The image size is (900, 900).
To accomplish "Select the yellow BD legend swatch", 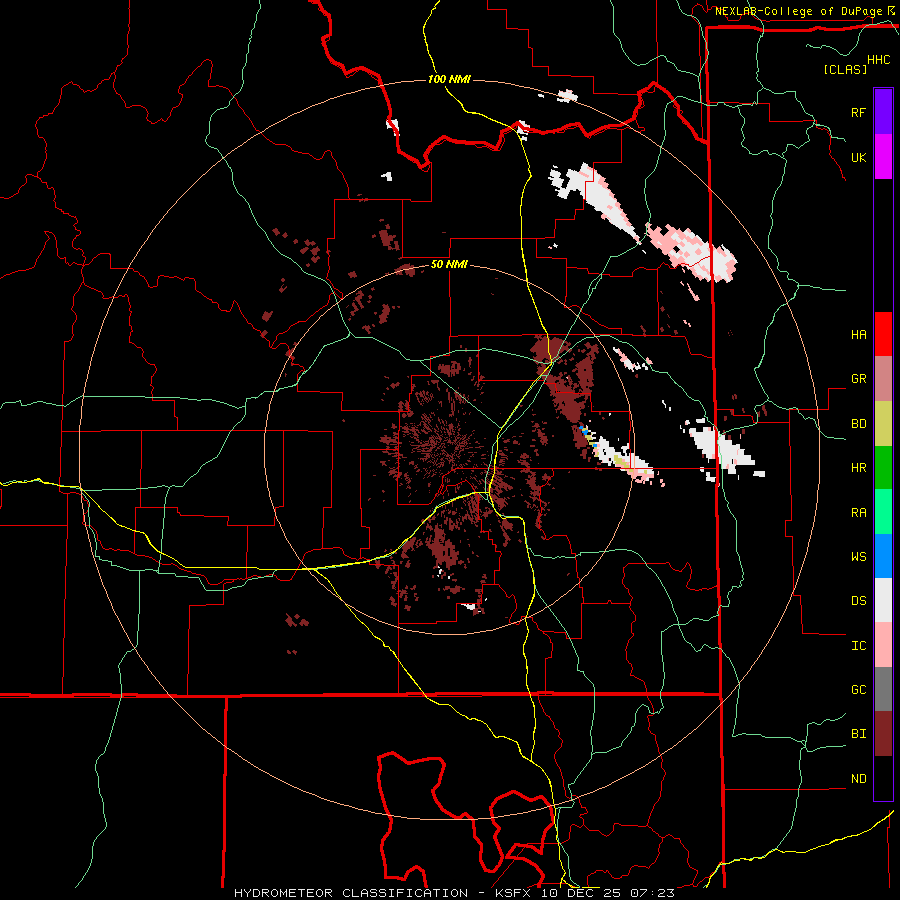I will (x=883, y=424).
